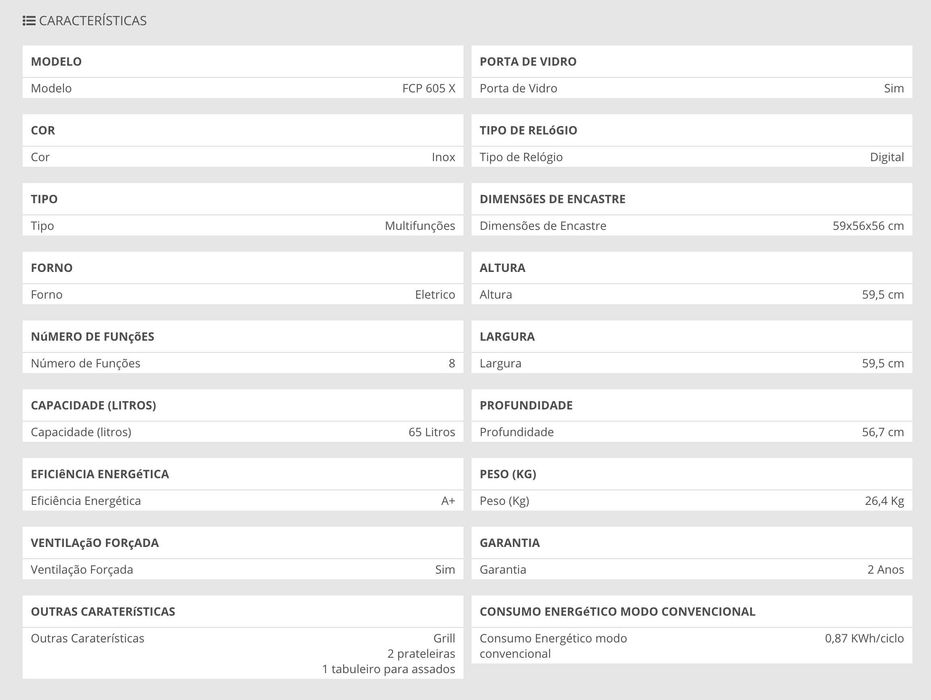
Task: Click the FCP 605 X model value
Action: 428,88
